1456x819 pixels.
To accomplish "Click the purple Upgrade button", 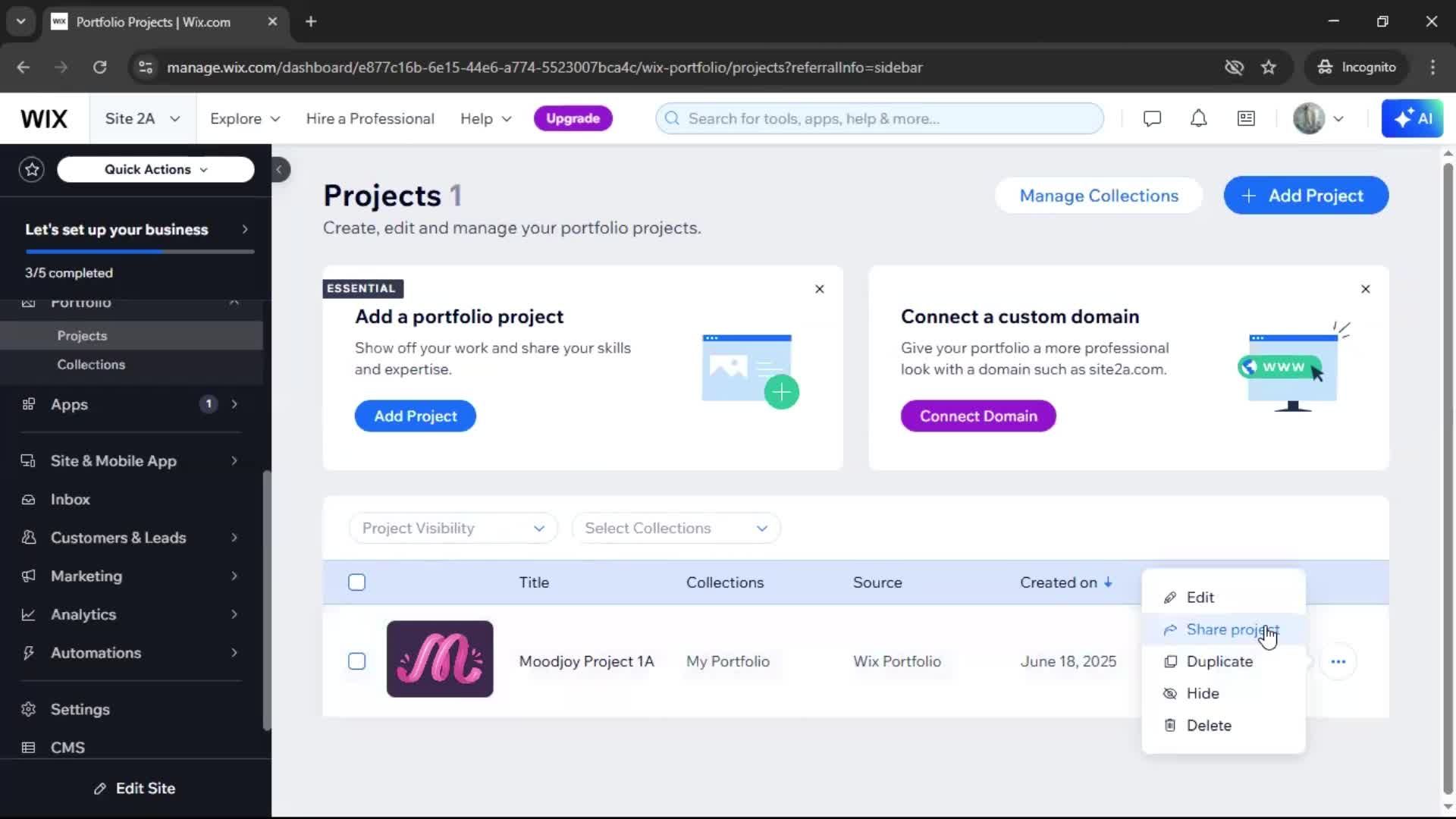I will coord(573,118).
